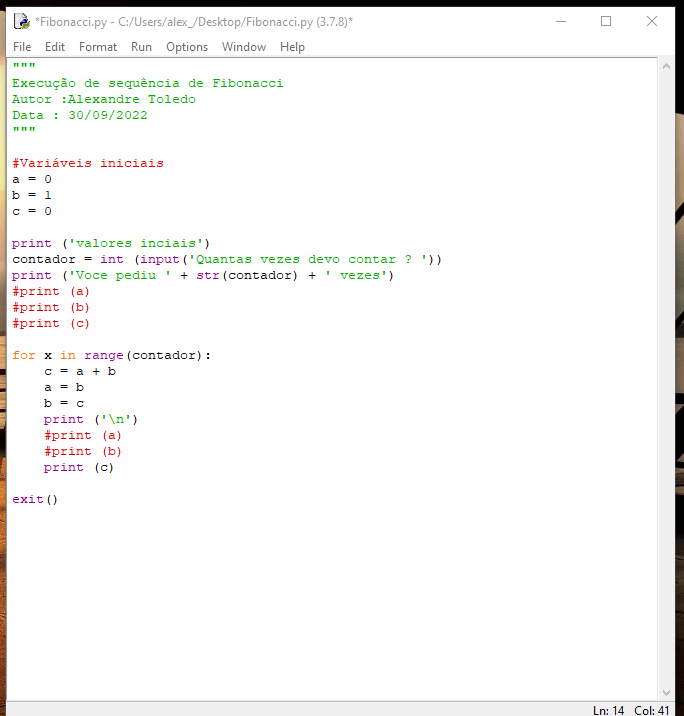684x716 pixels.
Task: Close the Fibonacci.py window
Action: click(x=652, y=21)
